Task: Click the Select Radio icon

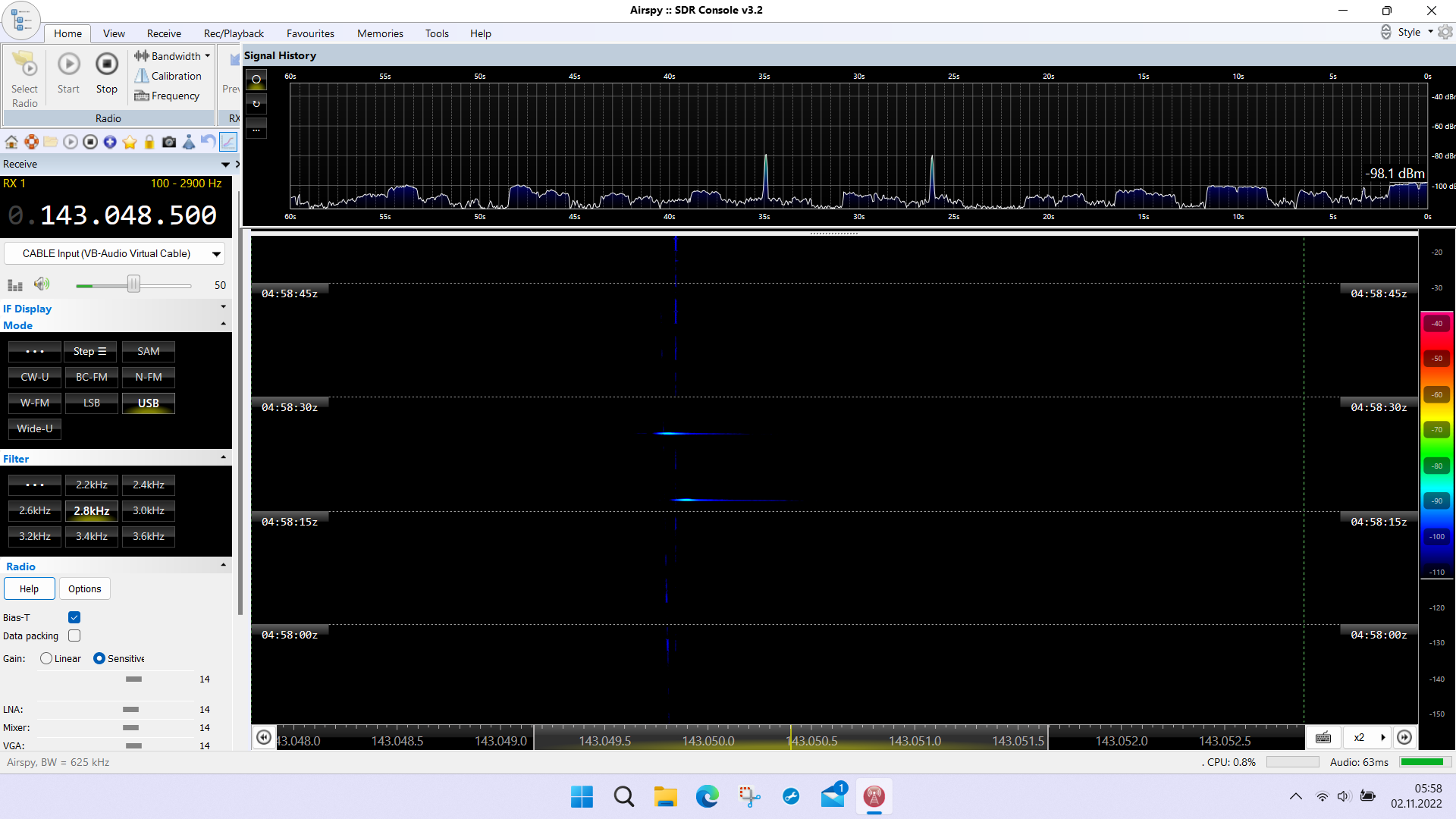Action: coord(24,79)
